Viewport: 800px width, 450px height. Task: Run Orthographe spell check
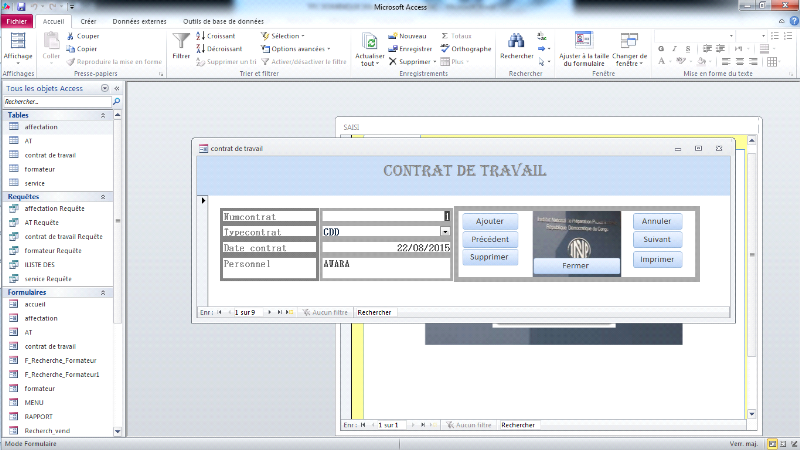pos(445,48)
